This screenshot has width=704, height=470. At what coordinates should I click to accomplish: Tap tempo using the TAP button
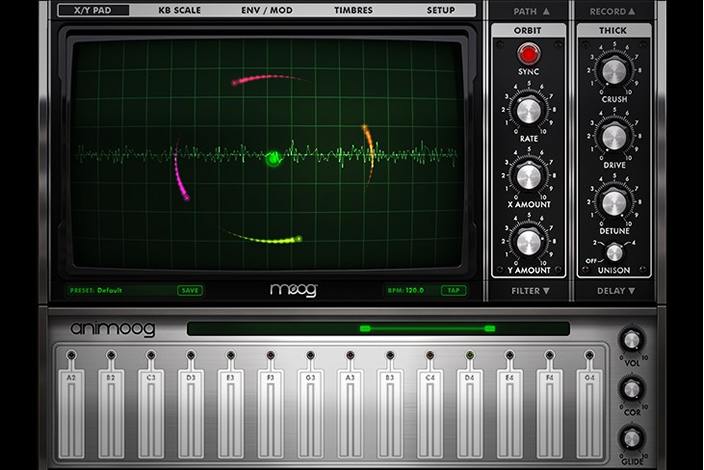(x=453, y=290)
